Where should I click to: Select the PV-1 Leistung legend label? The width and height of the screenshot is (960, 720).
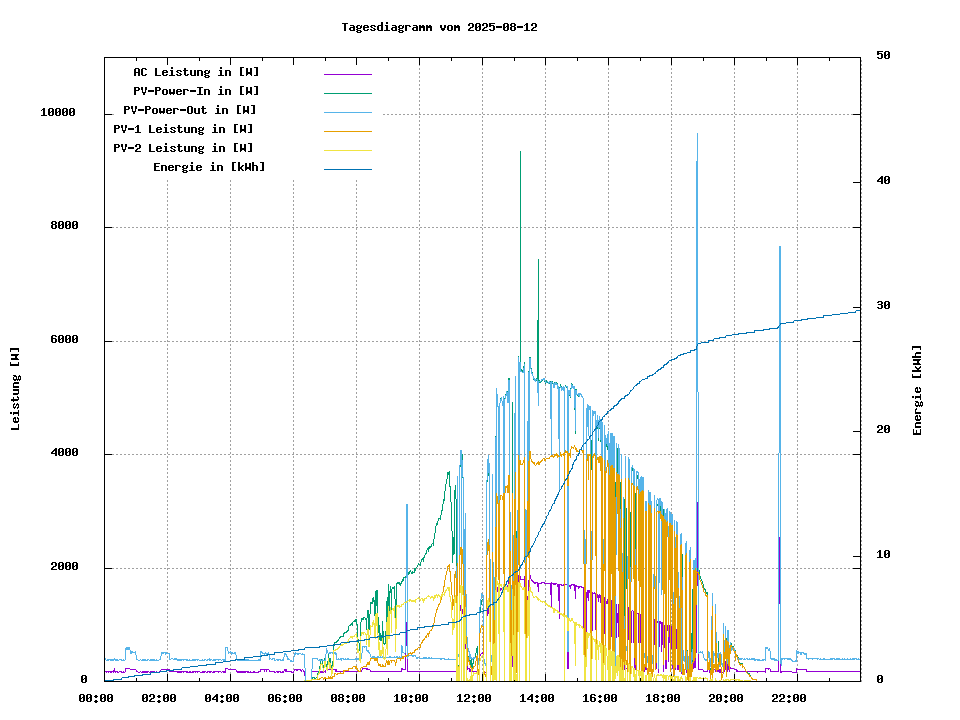[183, 129]
